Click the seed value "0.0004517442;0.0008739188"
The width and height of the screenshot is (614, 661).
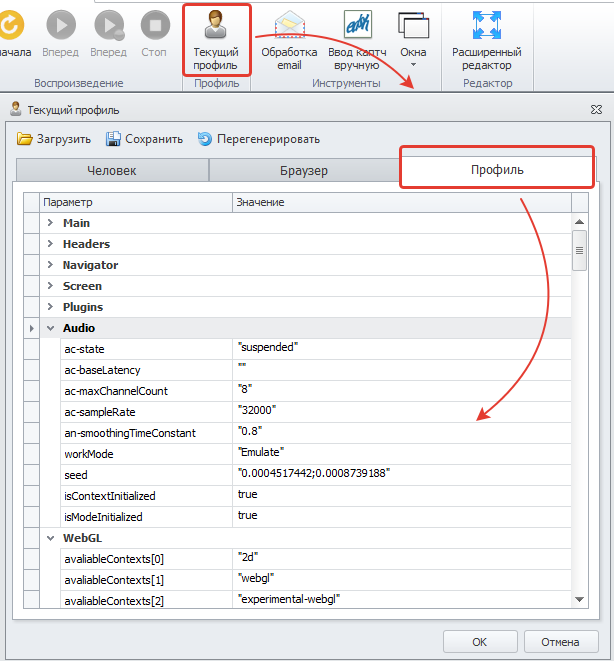tap(402, 475)
